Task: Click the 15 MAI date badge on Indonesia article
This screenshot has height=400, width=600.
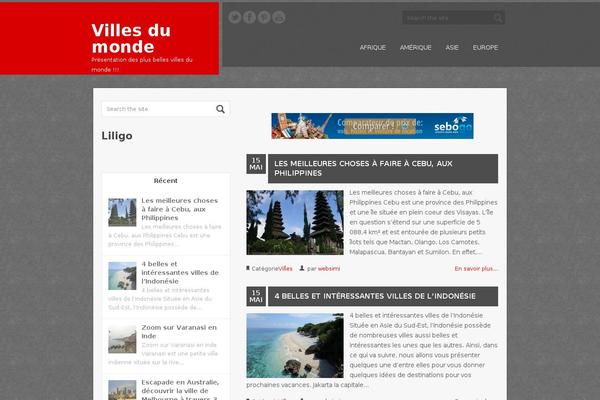Action: click(x=256, y=296)
